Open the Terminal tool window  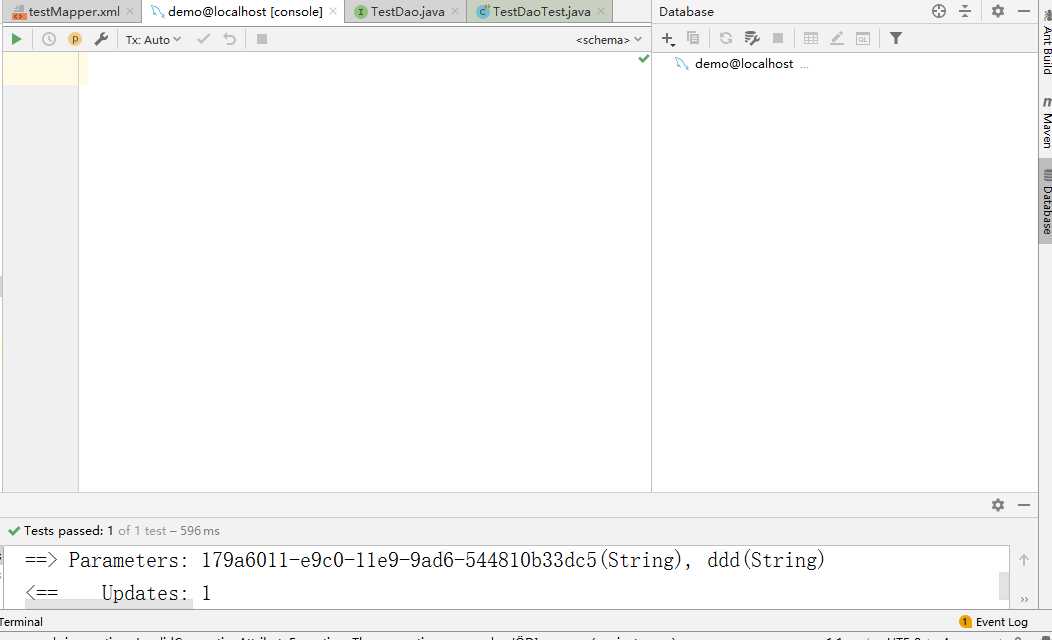click(x=21, y=622)
